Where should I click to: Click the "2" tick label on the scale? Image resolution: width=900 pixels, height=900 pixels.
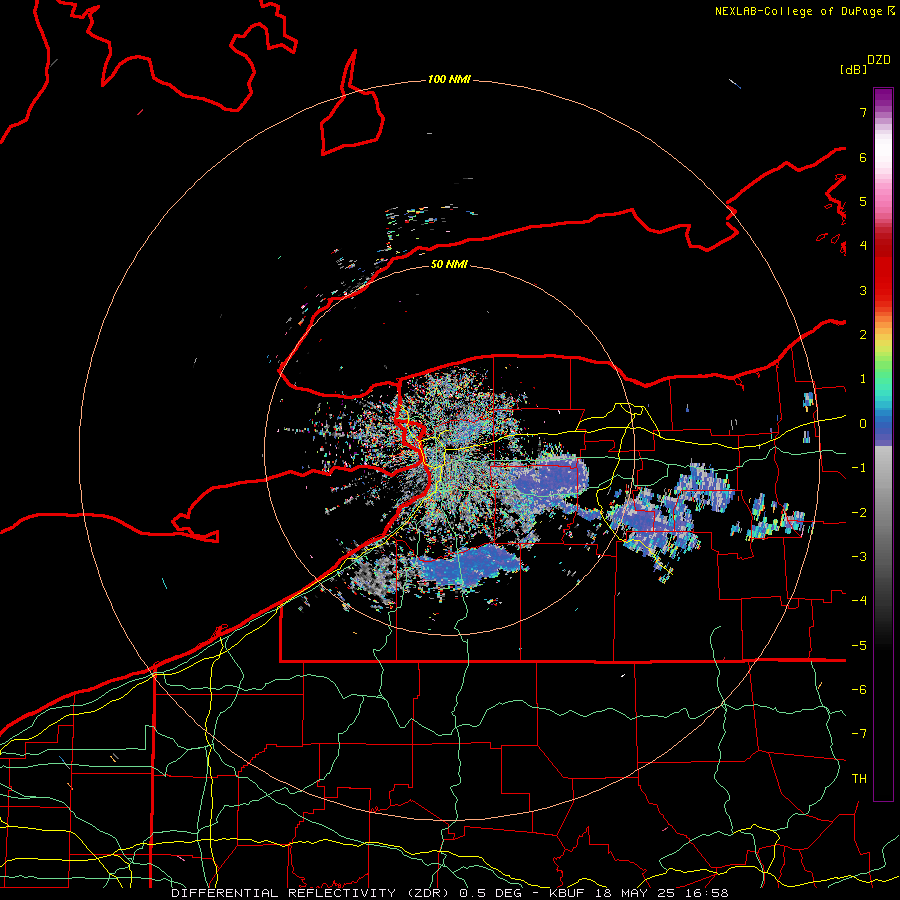point(863,335)
